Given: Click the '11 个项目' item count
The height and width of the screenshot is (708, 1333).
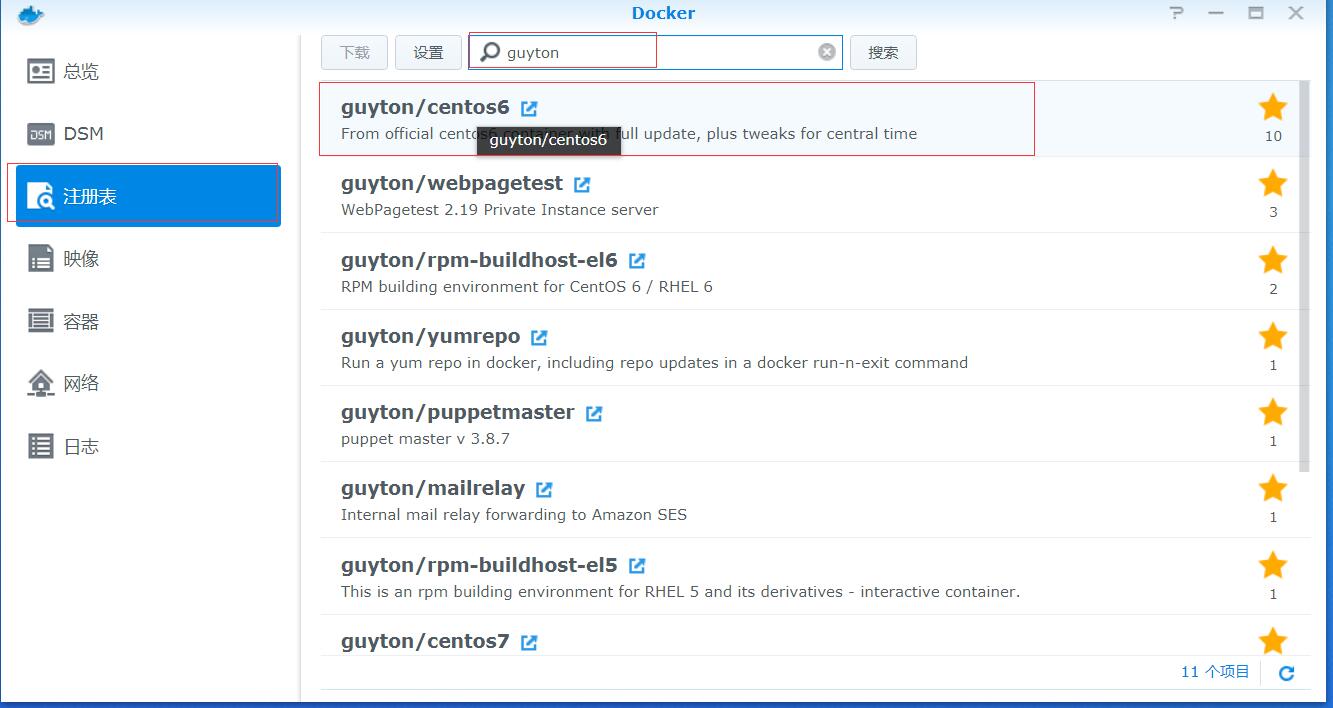Looking at the screenshot, I should (x=1215, y=672).
